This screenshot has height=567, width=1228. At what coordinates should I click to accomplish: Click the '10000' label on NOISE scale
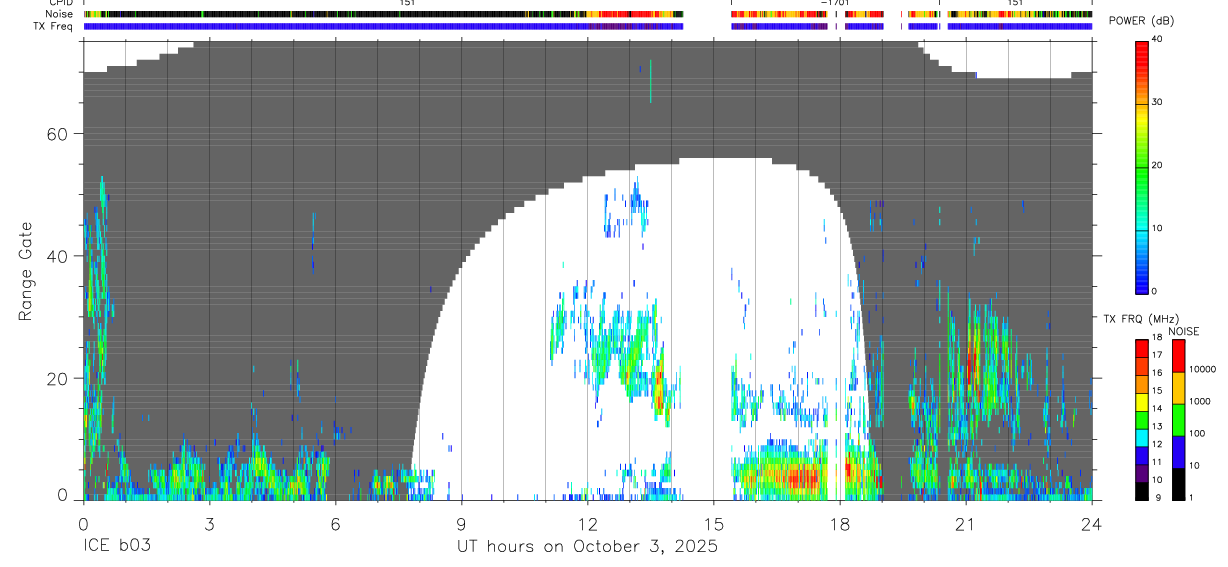coord(1203,369)
